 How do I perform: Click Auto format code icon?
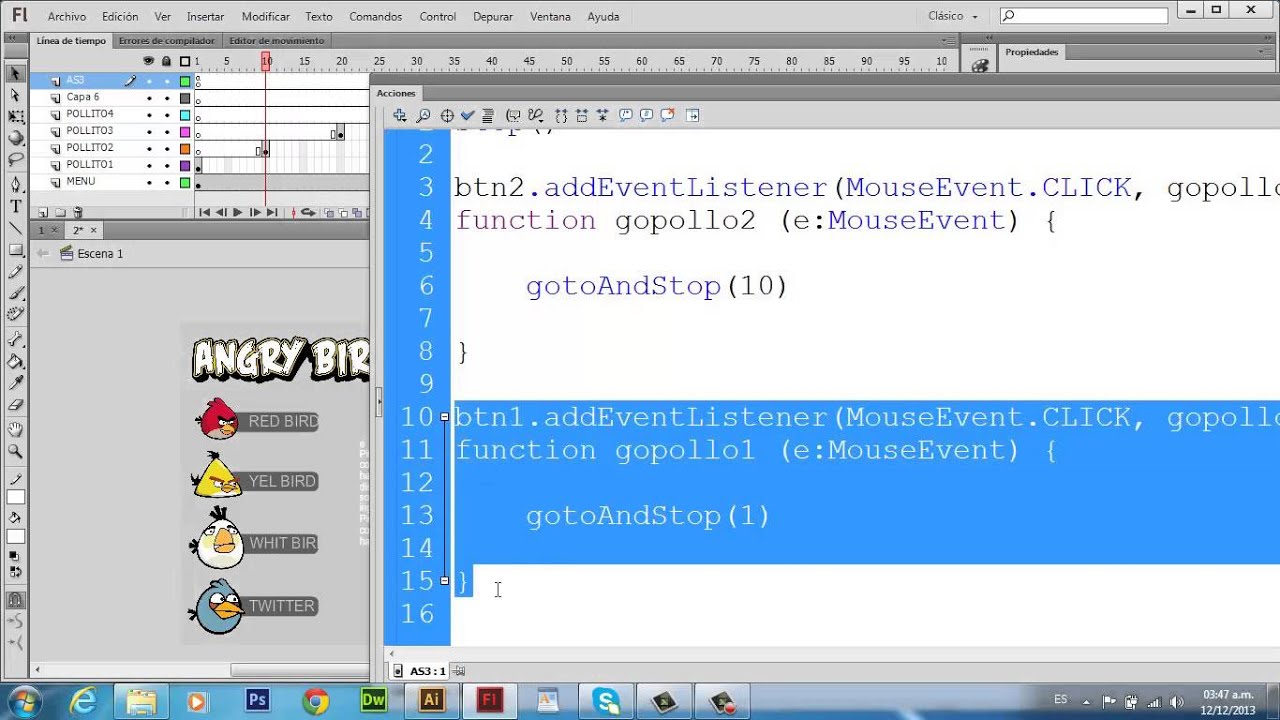(x=488, y=115)
